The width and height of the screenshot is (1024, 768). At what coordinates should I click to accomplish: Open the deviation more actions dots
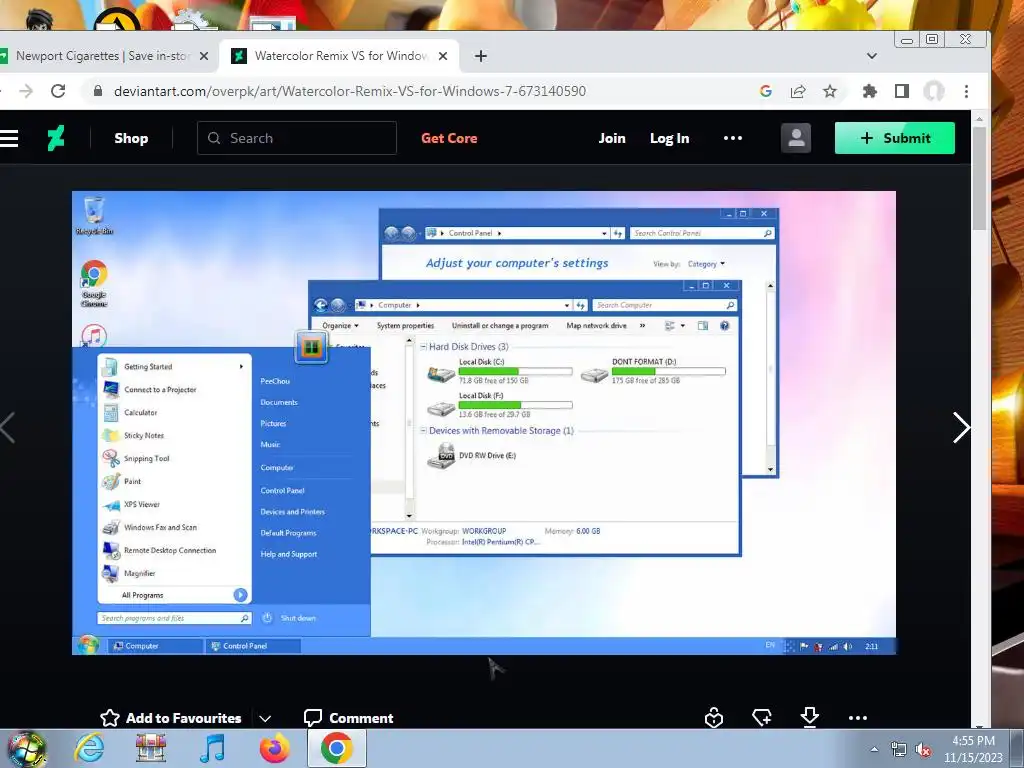pyautogui.click(x=857, y=718)
